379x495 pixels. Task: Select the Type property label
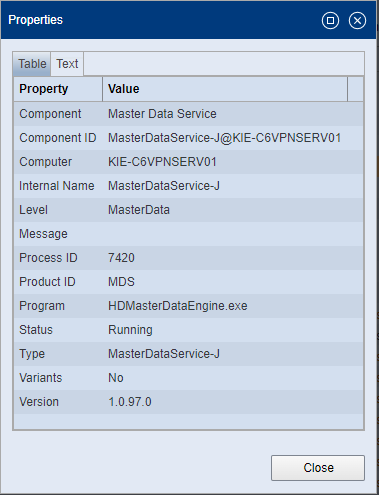click(32, 354)
